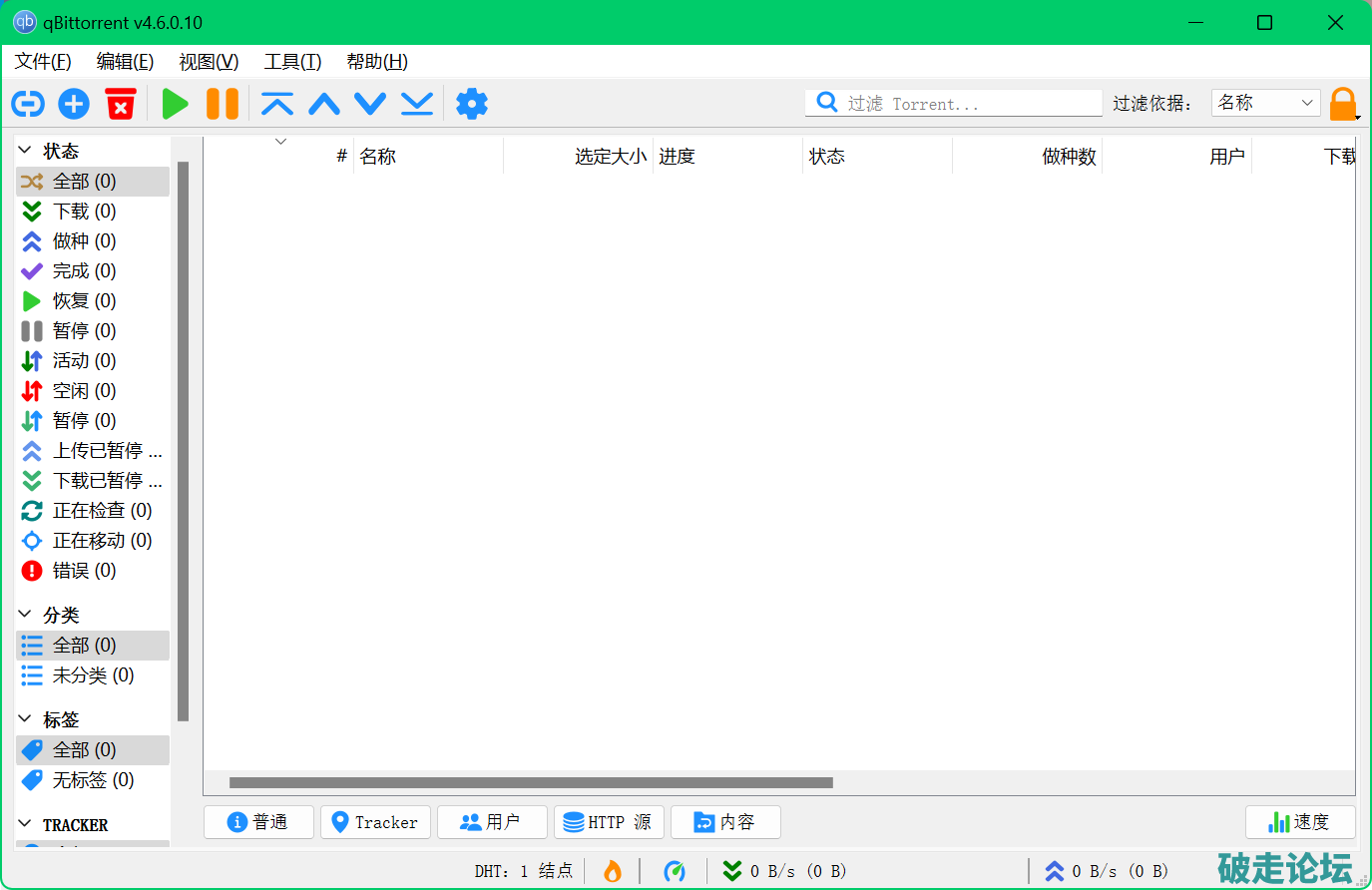1372x890 pixels.
Task: Click the 过滤 Torrent search field
Action: 968,104
